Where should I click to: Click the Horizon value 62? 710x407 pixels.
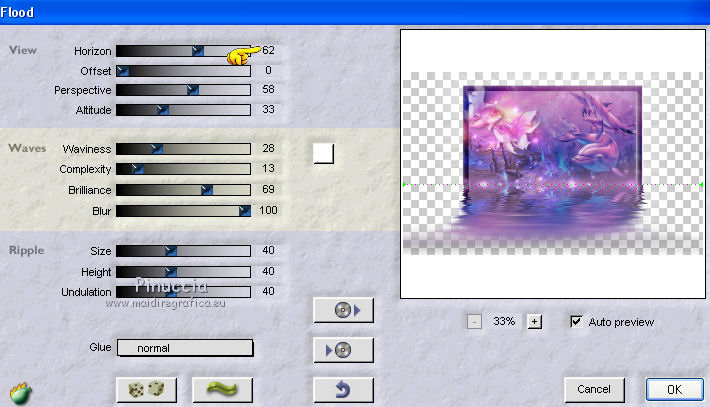(x=268, y=50)
